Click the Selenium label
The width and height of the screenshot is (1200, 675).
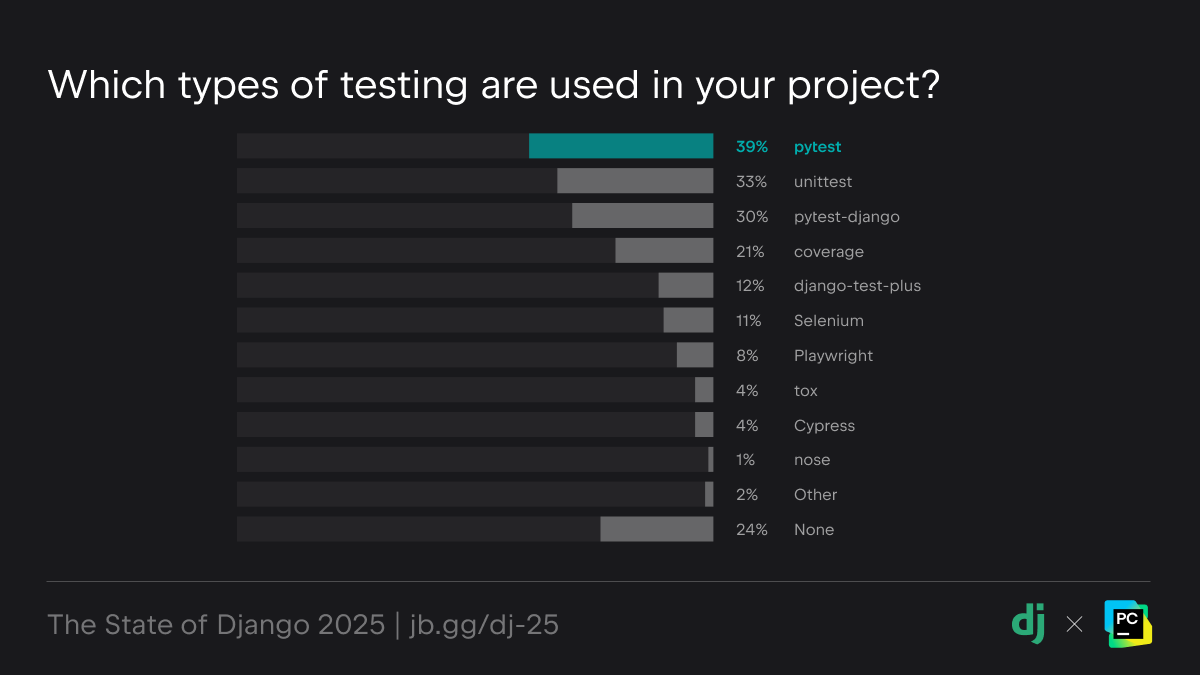(828, 321)
